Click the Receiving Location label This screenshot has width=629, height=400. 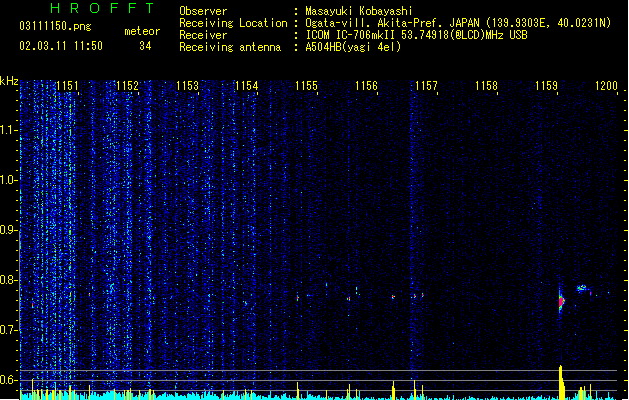point(233,23)
